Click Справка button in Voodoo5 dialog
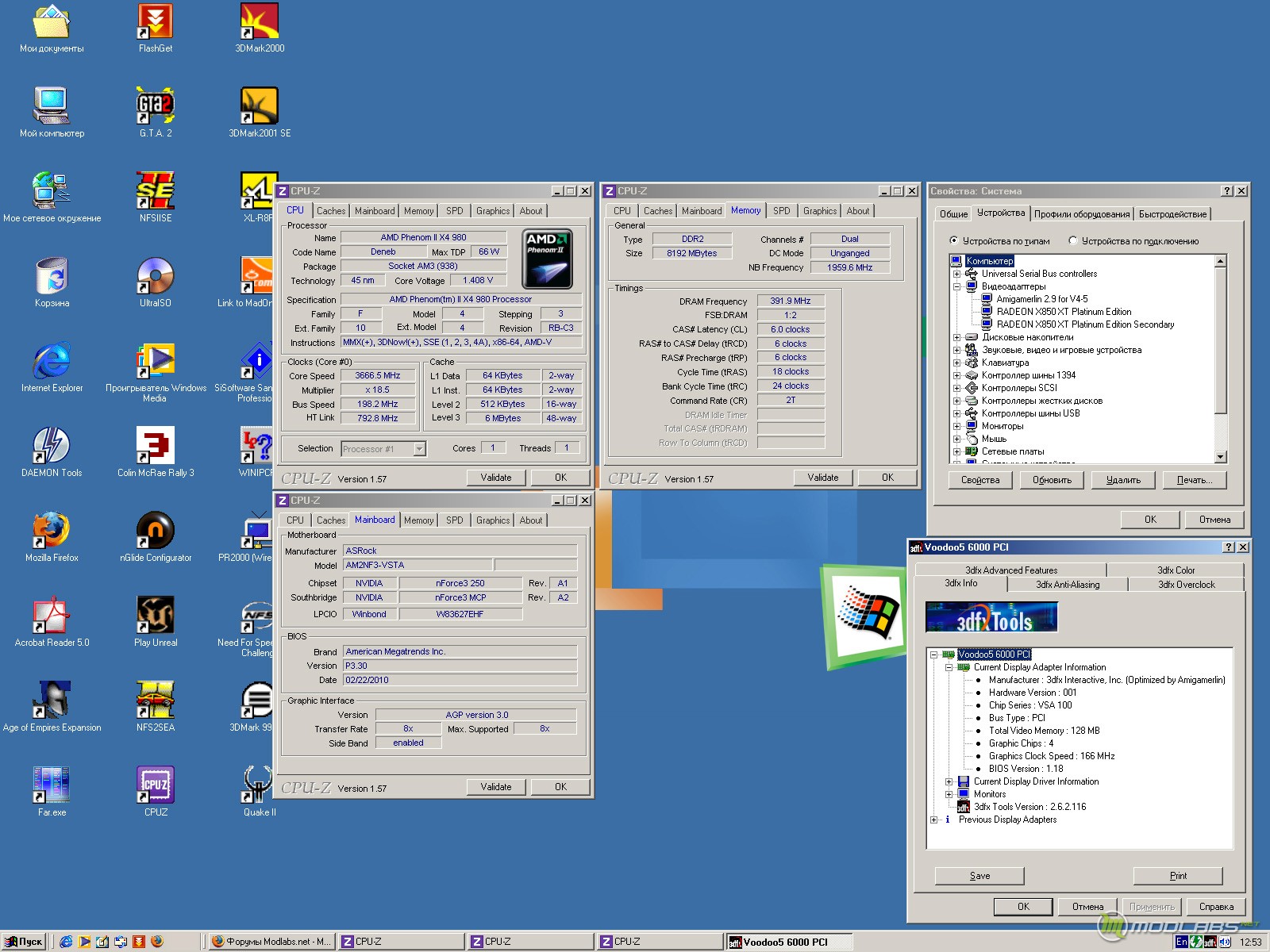1270x952 pixels. click(x=1216, y=907)
